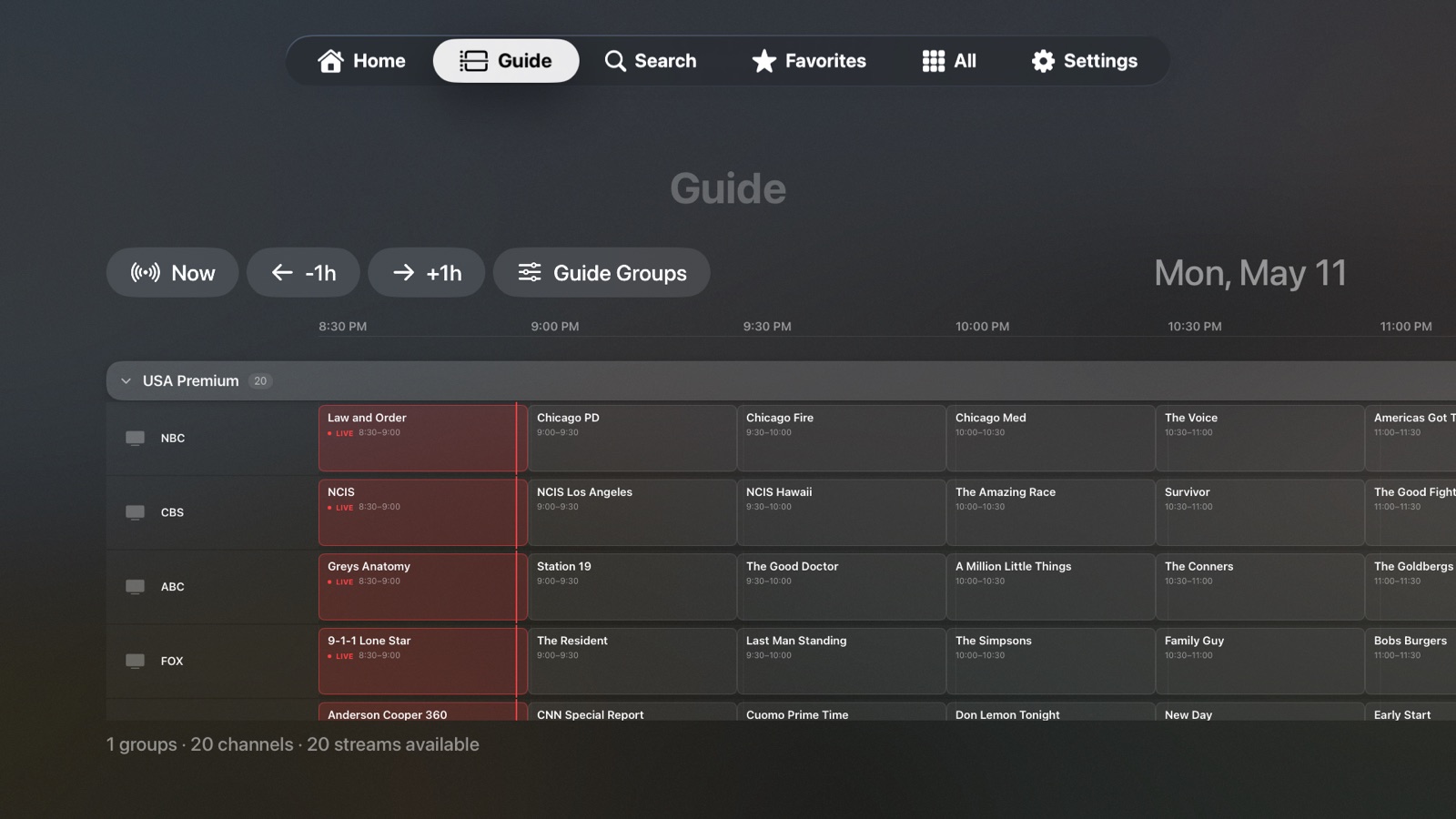Advance the guide forward one hour
1456x819 pixels.
coord(426,273)
